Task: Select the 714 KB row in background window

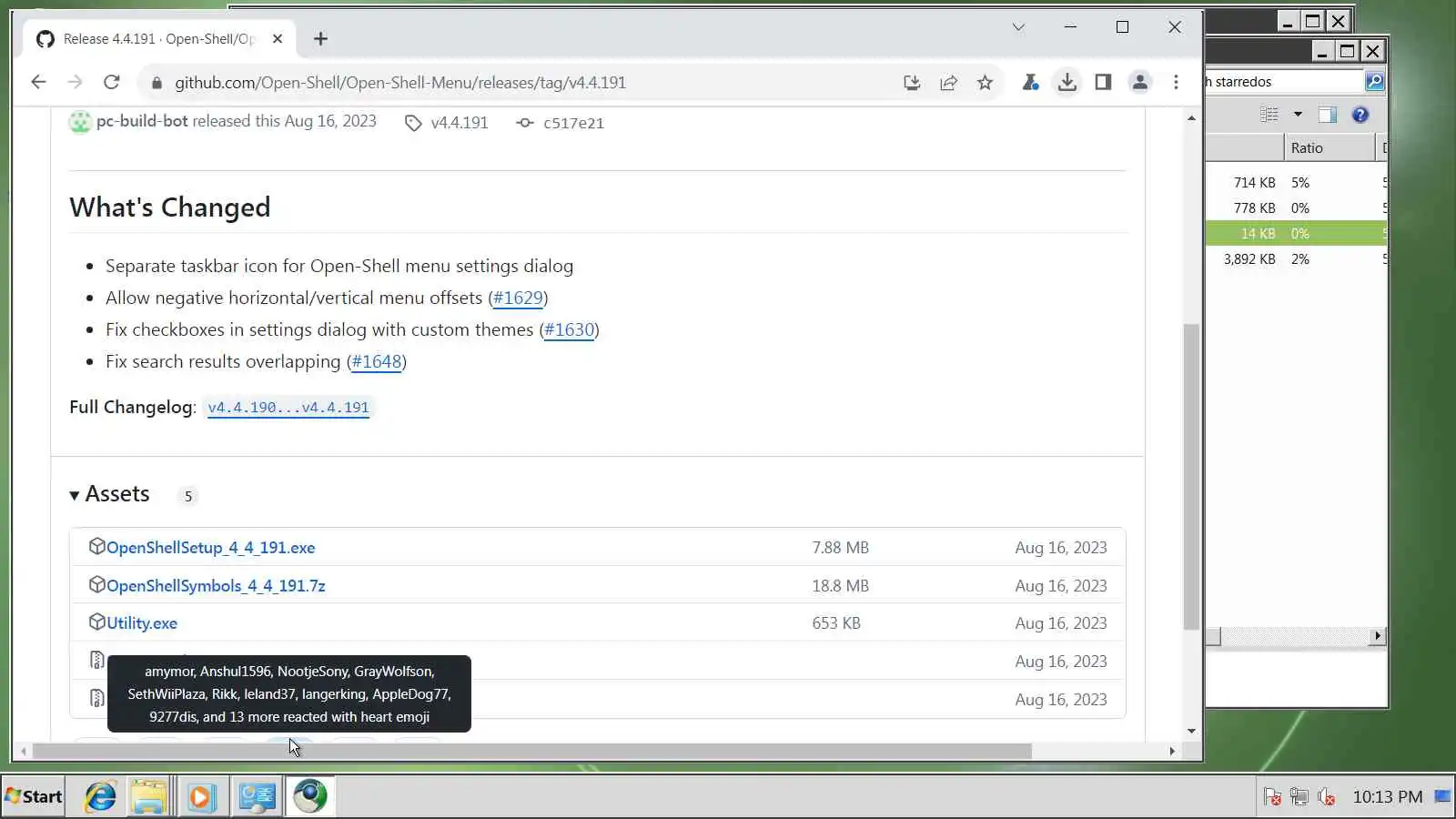Action: click(x=1297, y=183)
